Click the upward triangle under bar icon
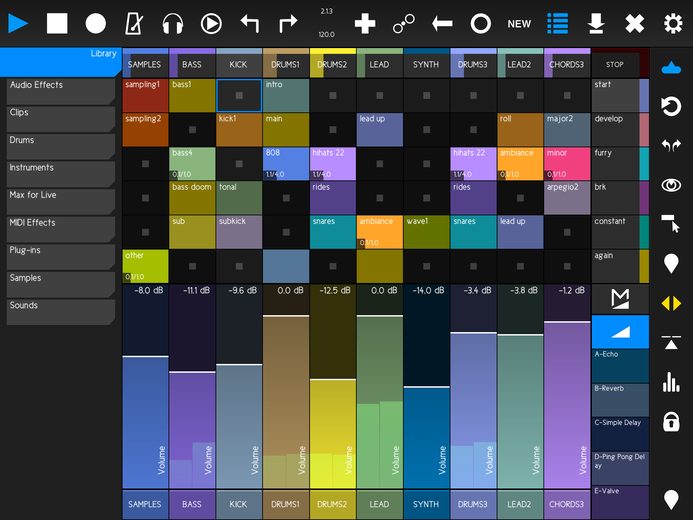 (x=671, y=342)
